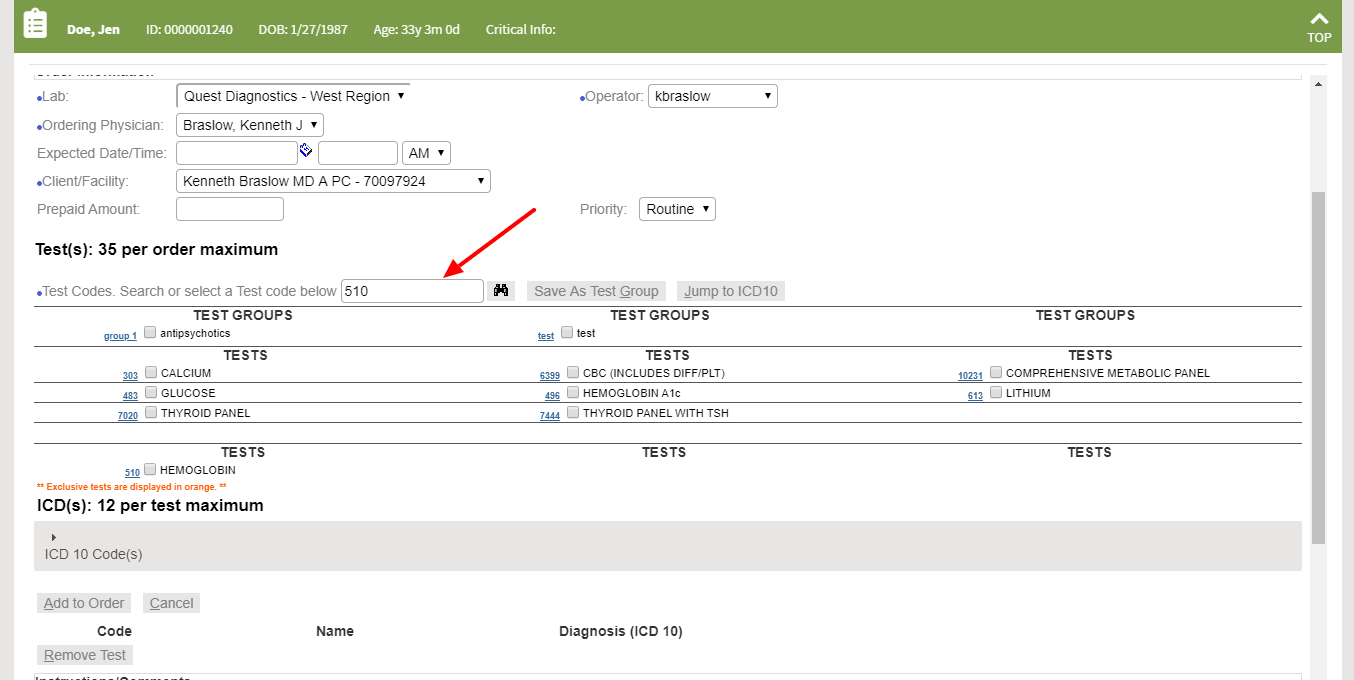
Task: Open the 'test' group link
Action: [x=546, y=336]
